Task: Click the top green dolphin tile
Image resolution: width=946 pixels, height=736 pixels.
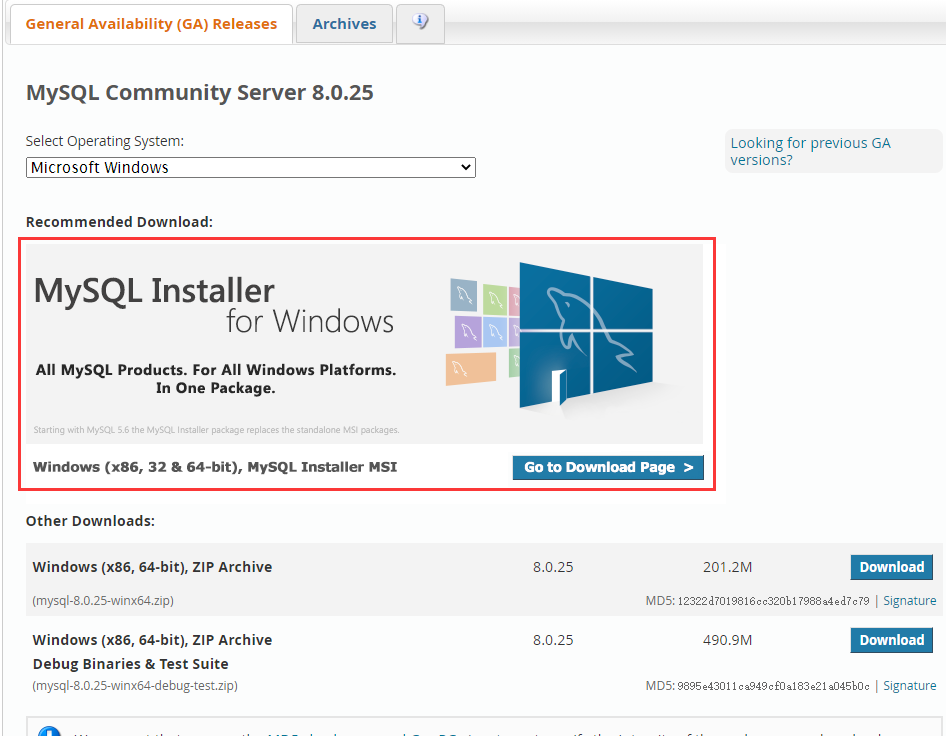Action: point(495,299)
